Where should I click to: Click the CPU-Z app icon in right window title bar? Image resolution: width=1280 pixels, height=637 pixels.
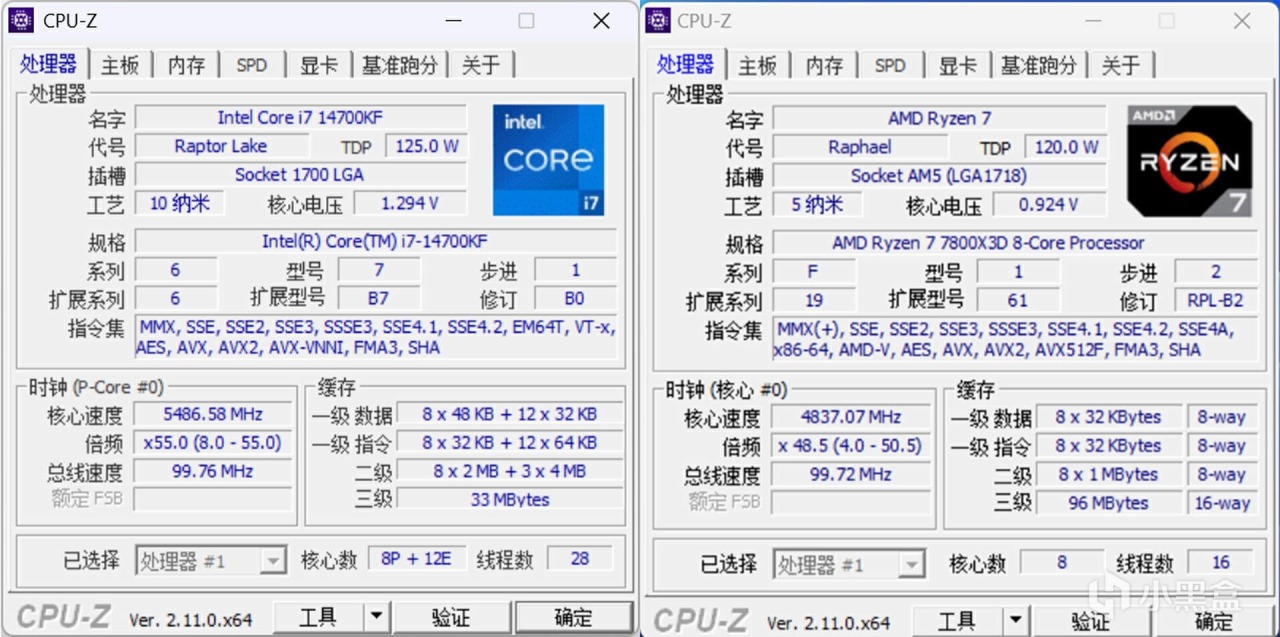(x=658, y=20)
